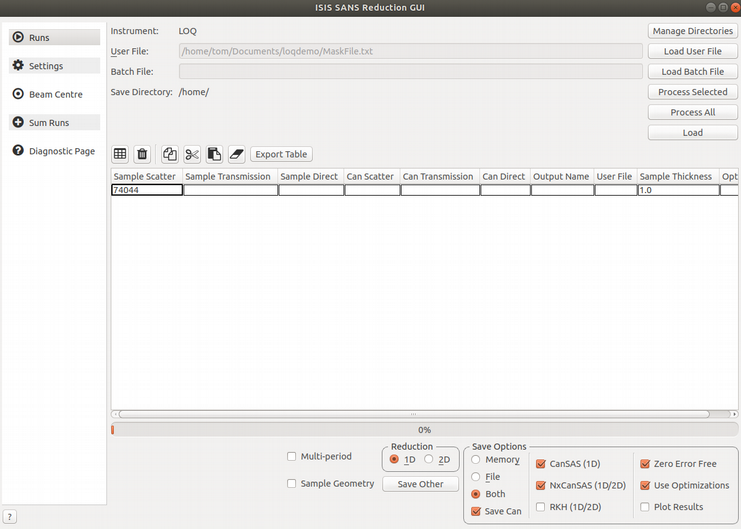Click the LOQ instrument name

(x=188, y=31)
